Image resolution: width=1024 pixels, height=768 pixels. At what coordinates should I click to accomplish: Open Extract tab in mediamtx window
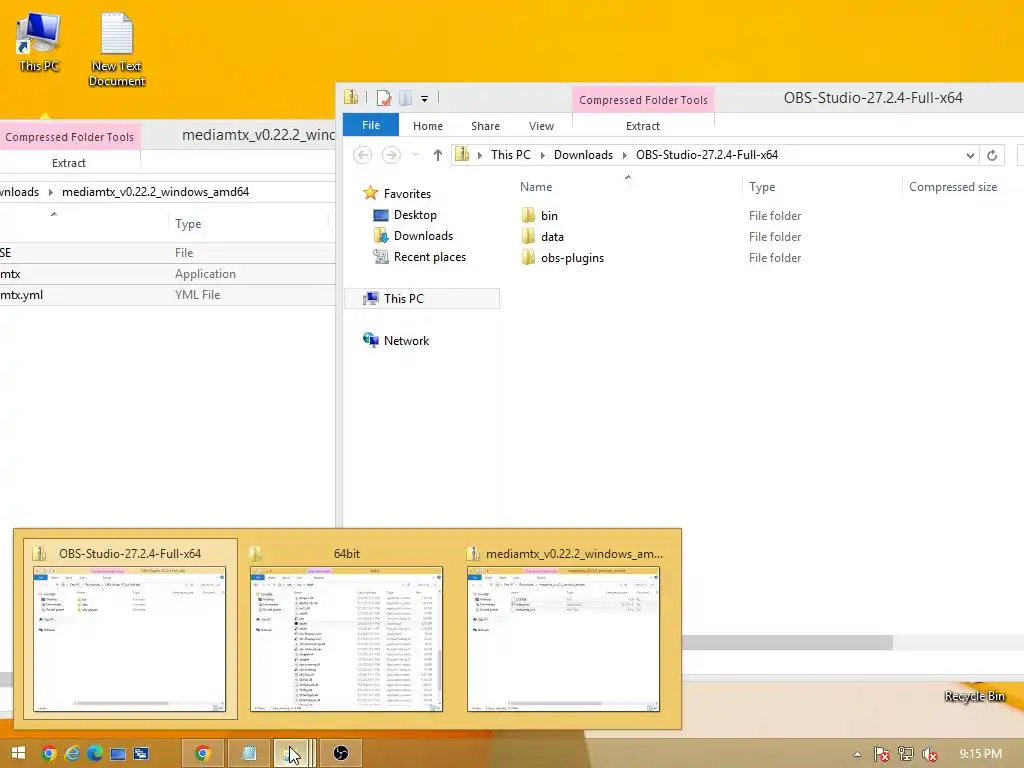tap(69, 163)
